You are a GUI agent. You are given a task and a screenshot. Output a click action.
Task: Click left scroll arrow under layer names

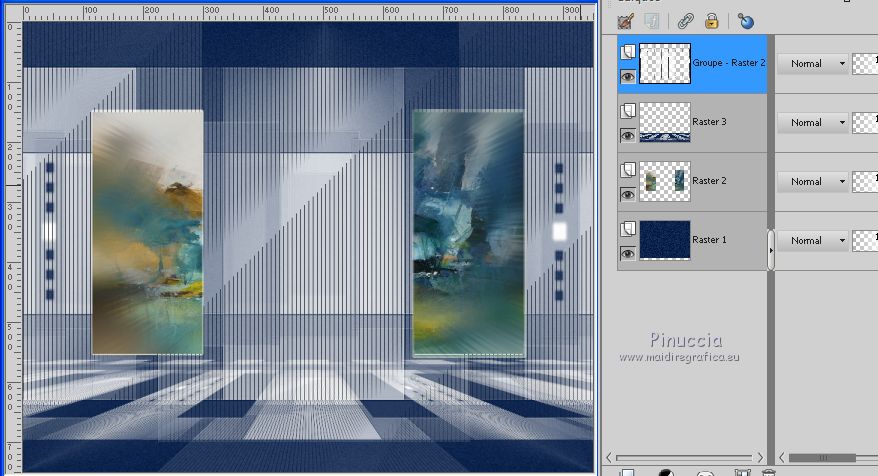click(609, 458)
